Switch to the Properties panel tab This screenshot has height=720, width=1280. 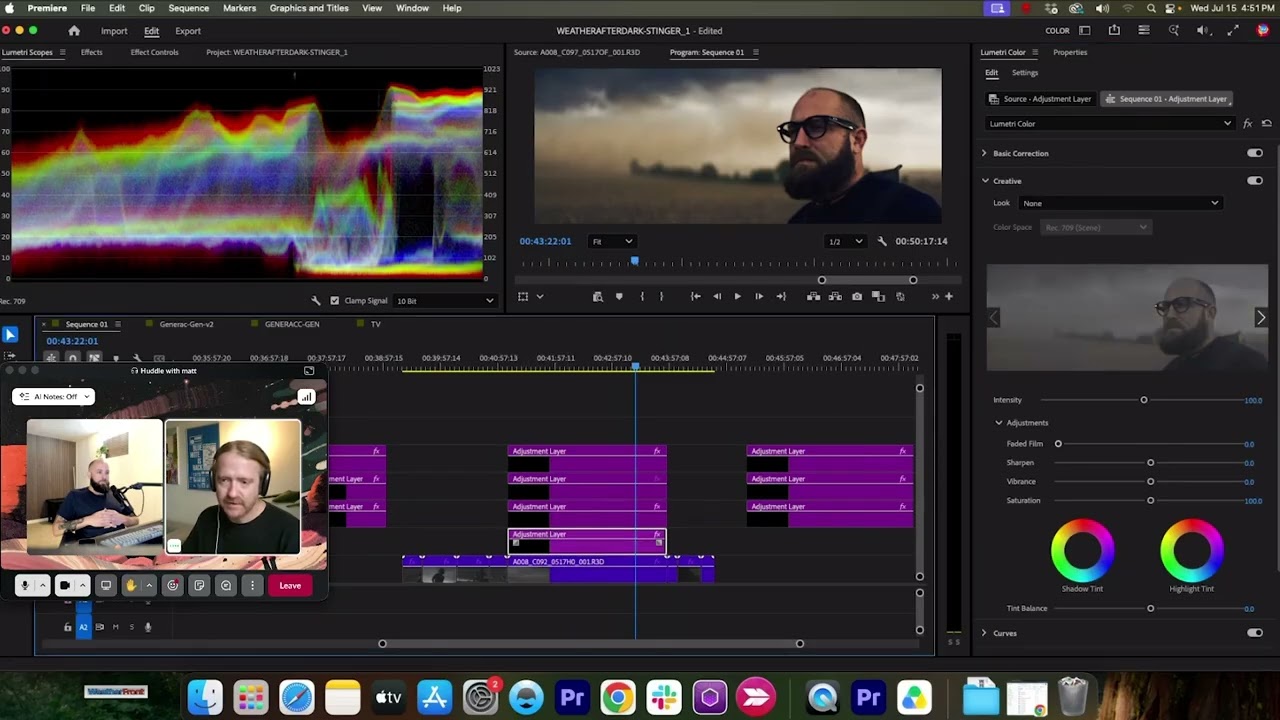pos(1070,52)
